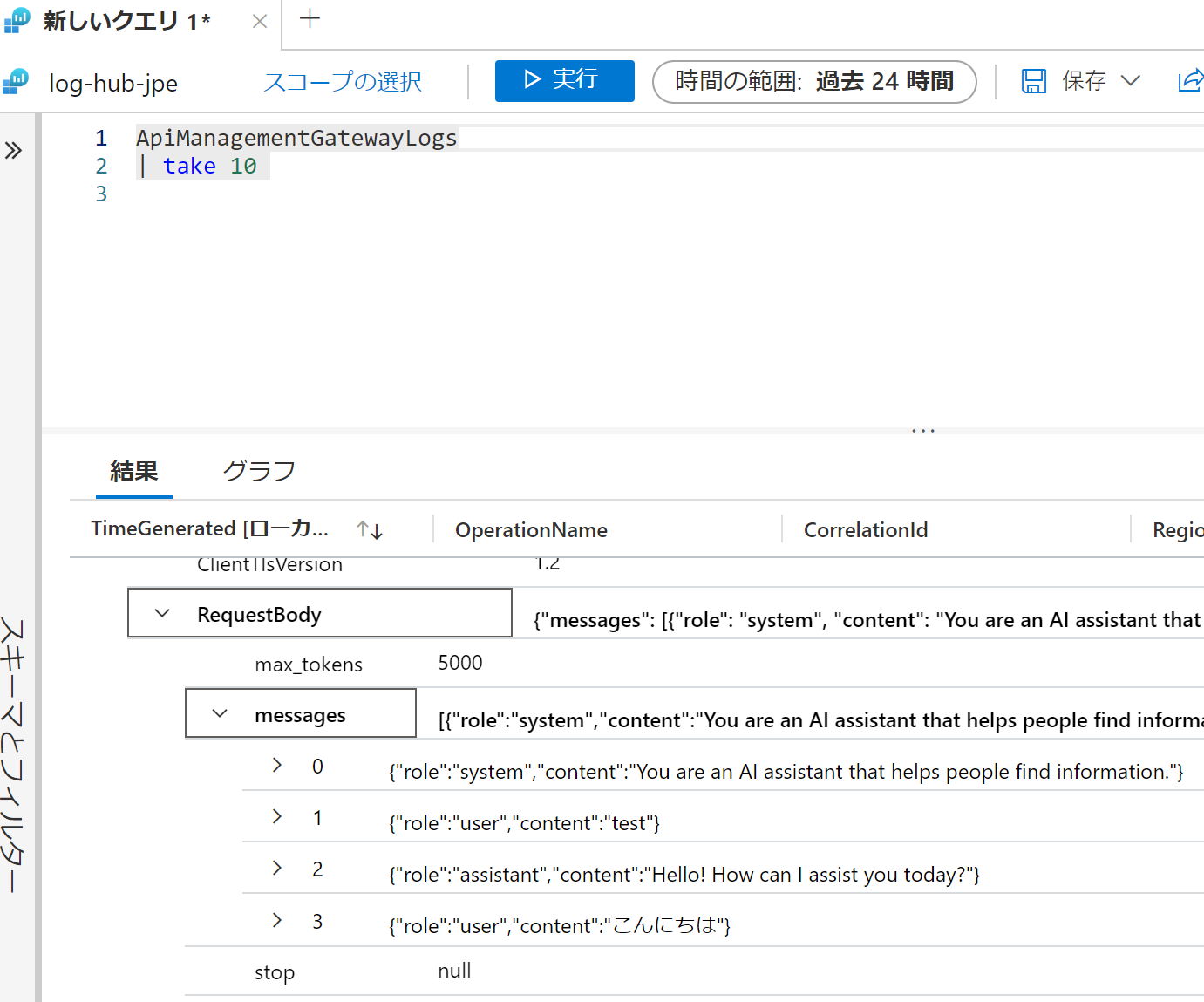Expand message item 1
This screenshot has height=1002, width=1204.
click(x=277, y=816)
